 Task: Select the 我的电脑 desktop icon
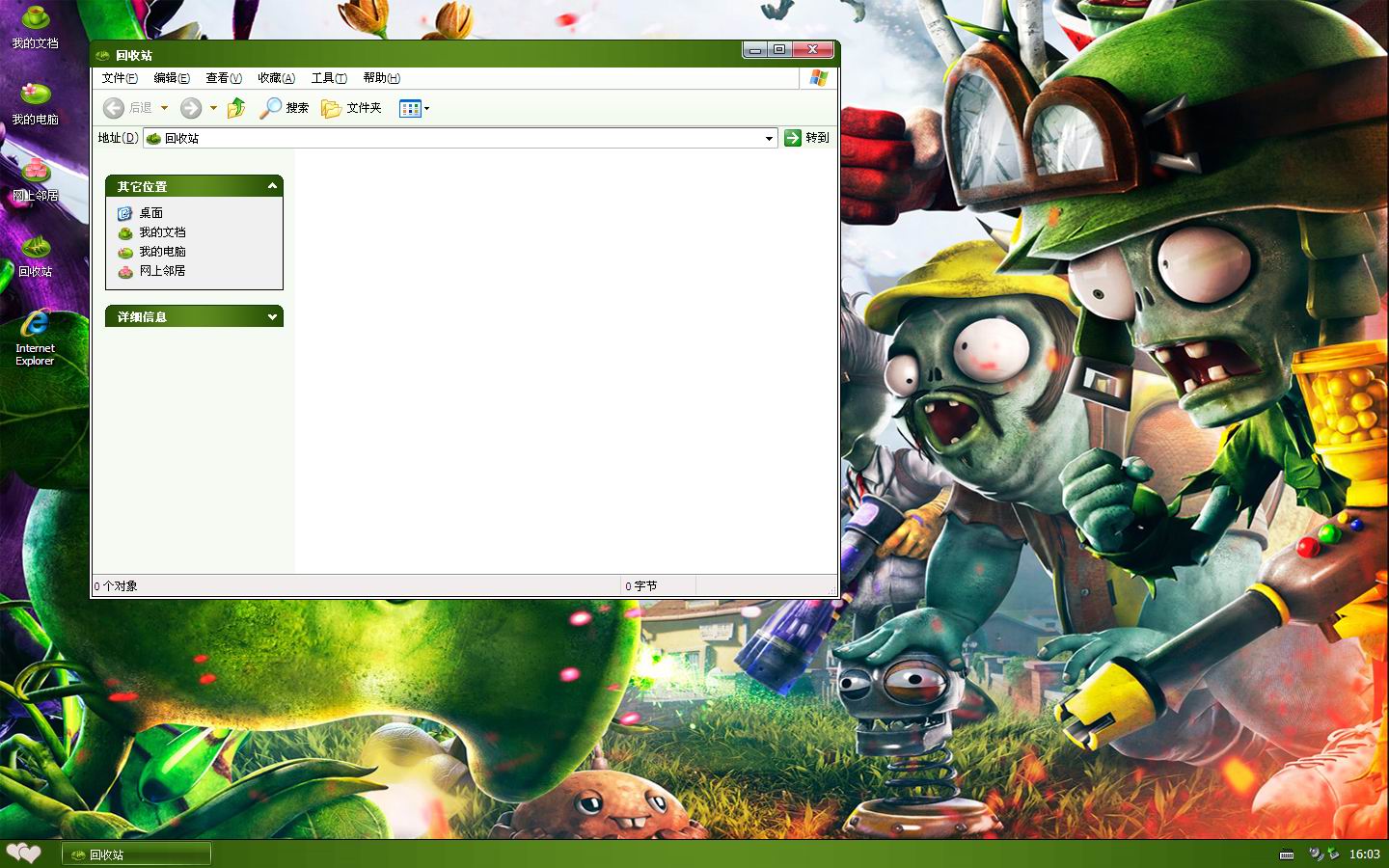36,104
